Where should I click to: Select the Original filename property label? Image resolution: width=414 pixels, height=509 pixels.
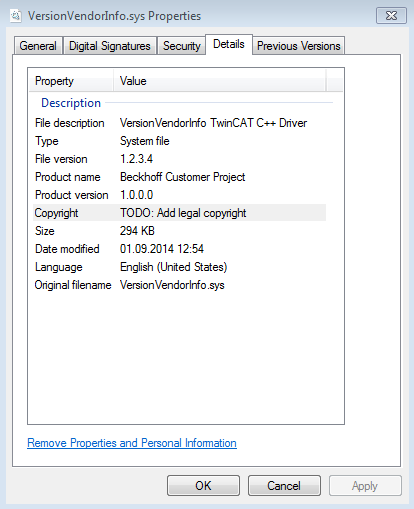(73, 285)
